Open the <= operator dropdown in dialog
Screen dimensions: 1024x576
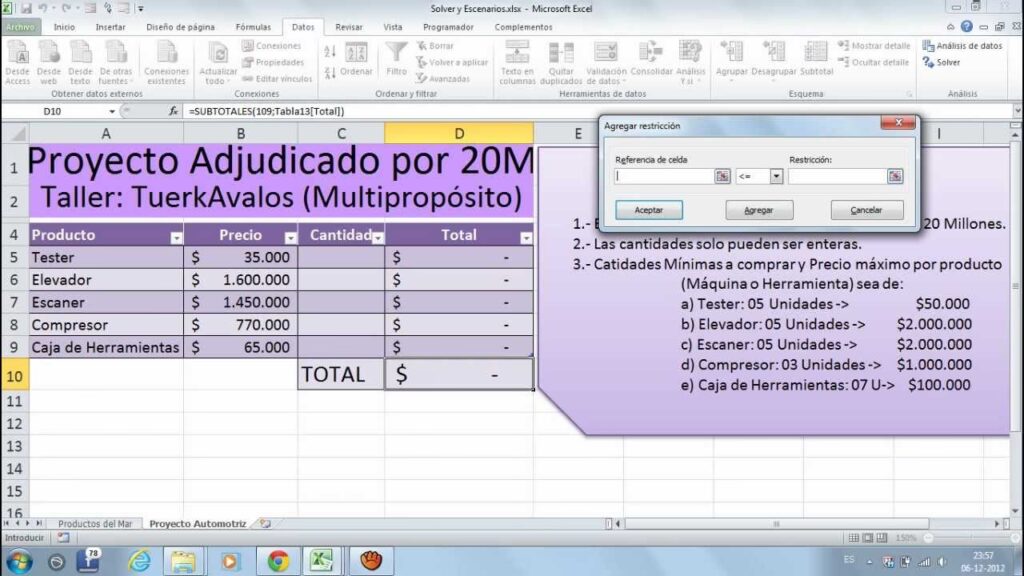coord(775,176)
